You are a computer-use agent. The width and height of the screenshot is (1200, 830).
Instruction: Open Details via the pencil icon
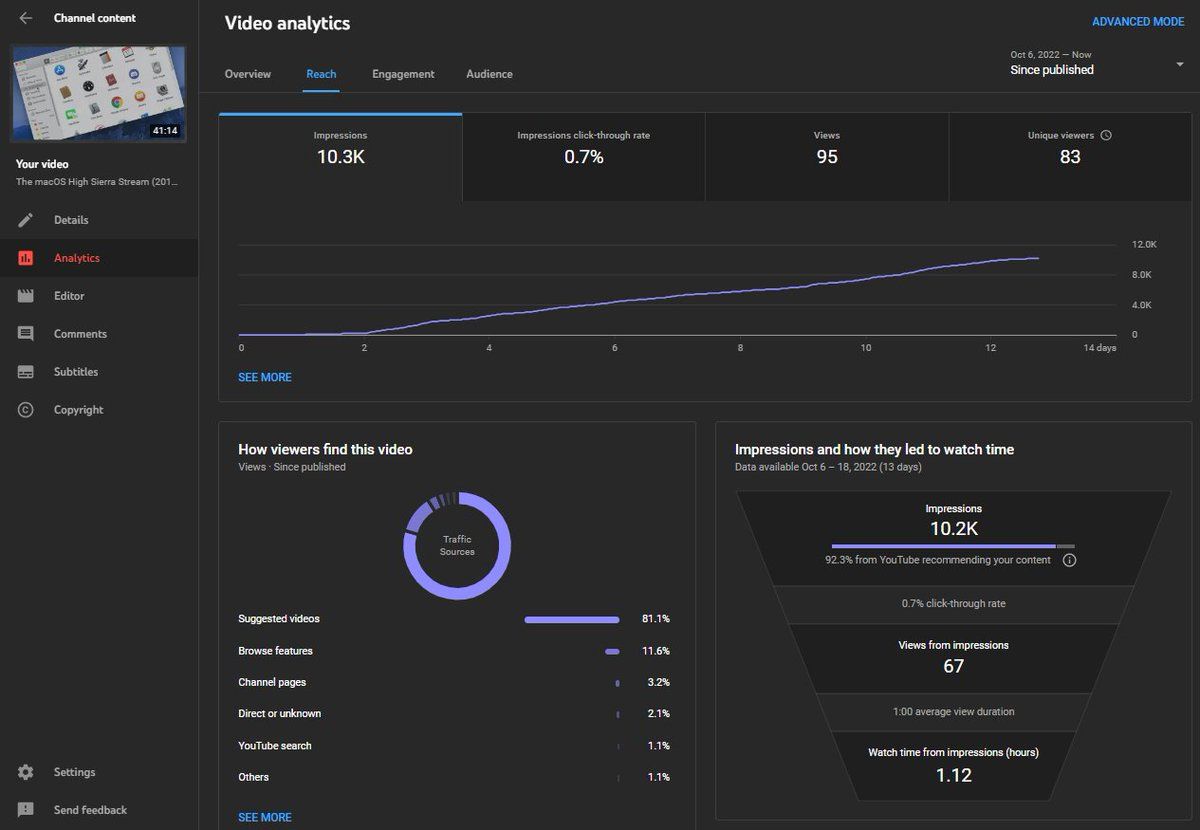tap(26, 220)
